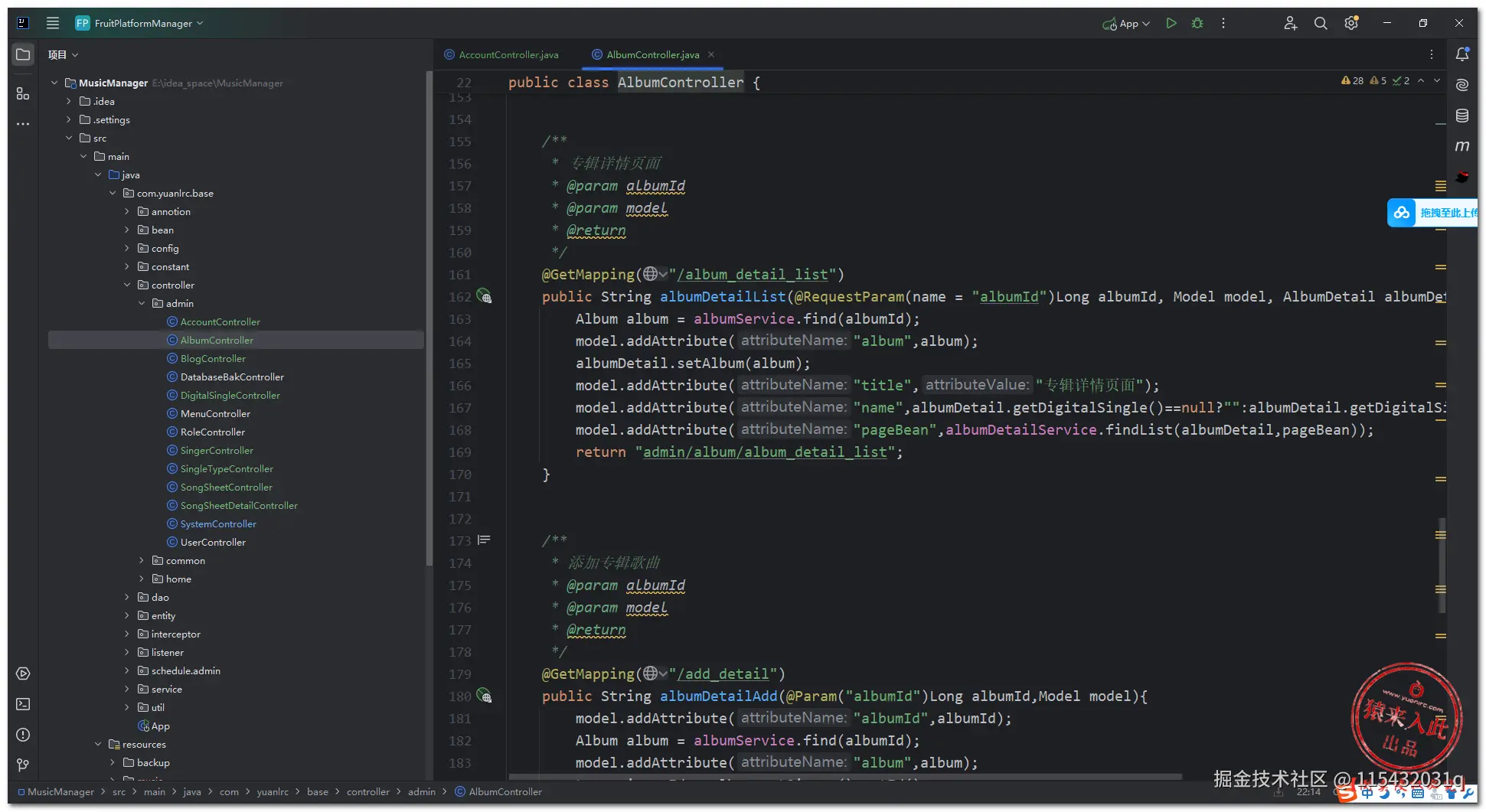Open the FruitPlatformManager project dropdown

point(139,23)
